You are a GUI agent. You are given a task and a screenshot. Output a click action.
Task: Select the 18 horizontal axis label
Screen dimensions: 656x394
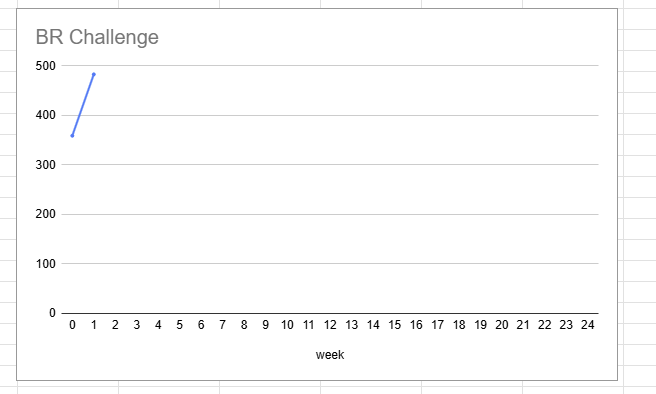(459, 325)
